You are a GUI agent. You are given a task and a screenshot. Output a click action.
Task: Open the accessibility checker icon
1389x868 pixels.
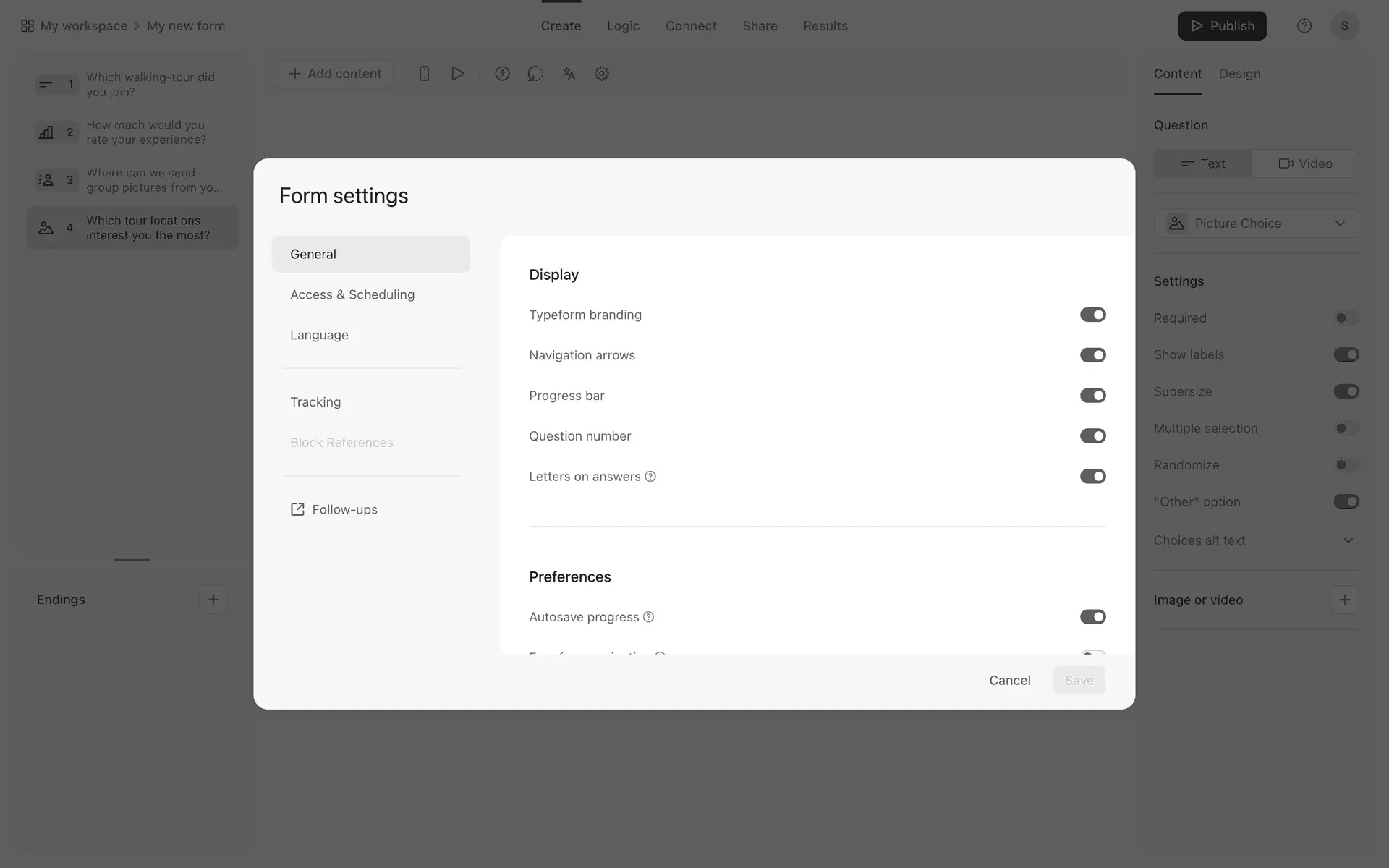click(502, 74)
